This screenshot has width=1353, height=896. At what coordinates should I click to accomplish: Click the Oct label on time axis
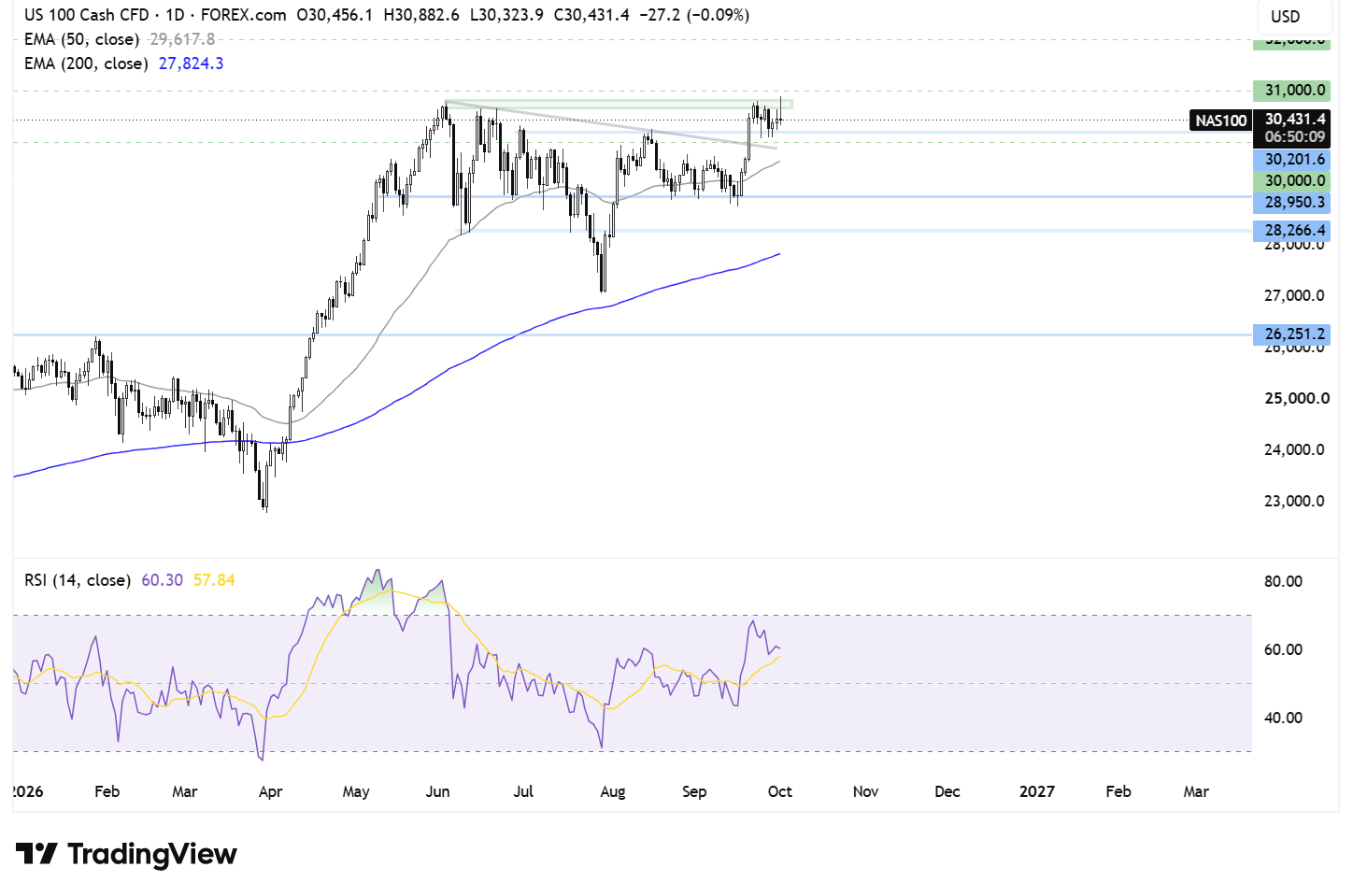(780, 791)
